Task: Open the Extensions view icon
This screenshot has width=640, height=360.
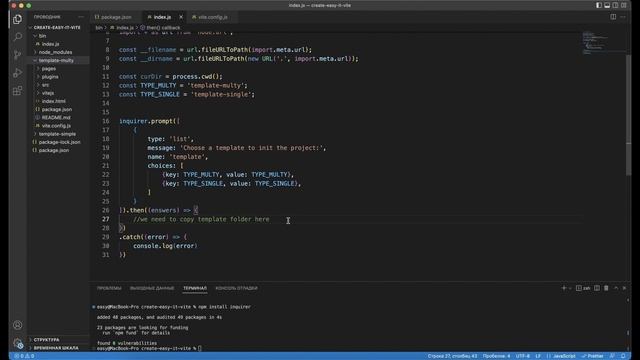Action: coord(18,91)
